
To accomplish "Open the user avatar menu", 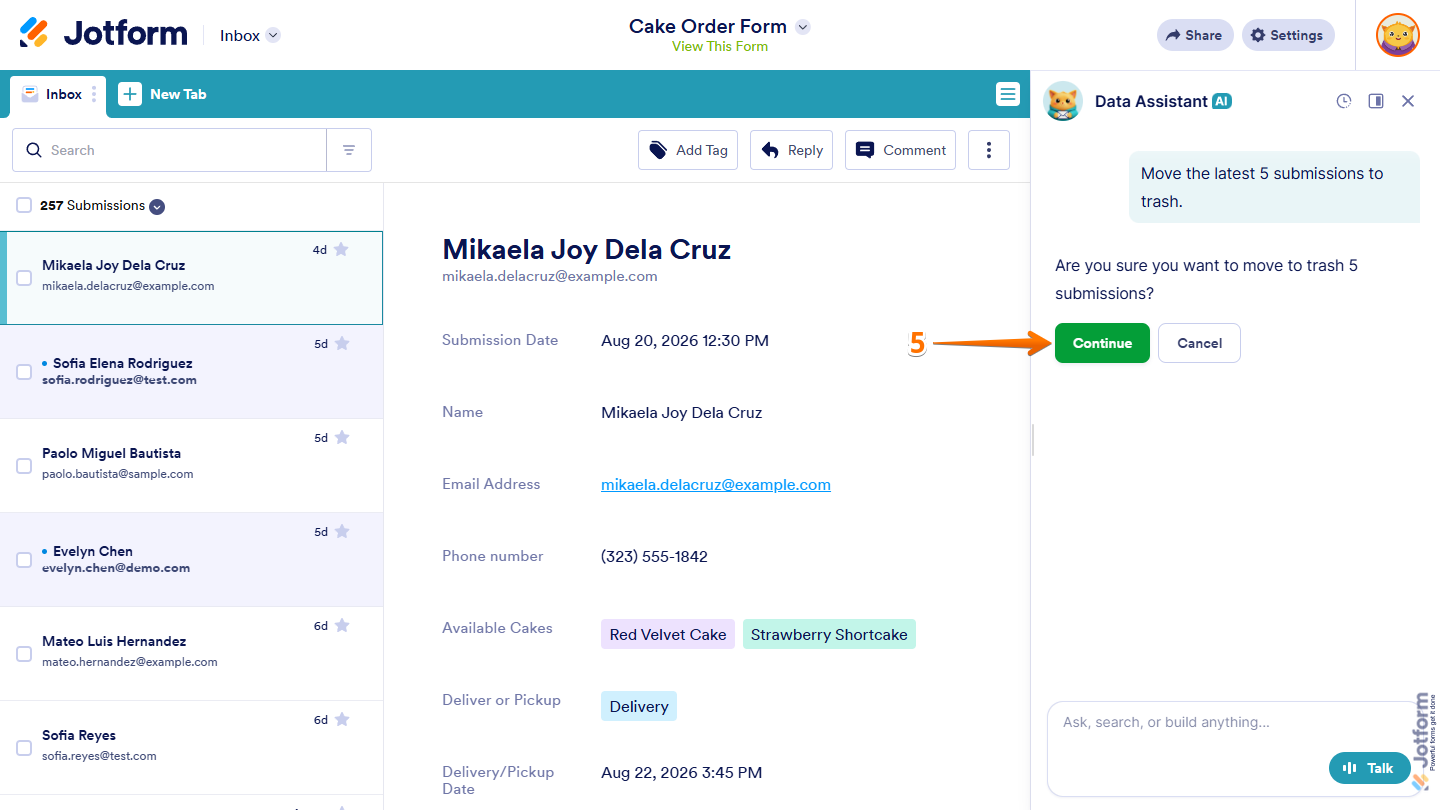I will [x=1397, y=35].
